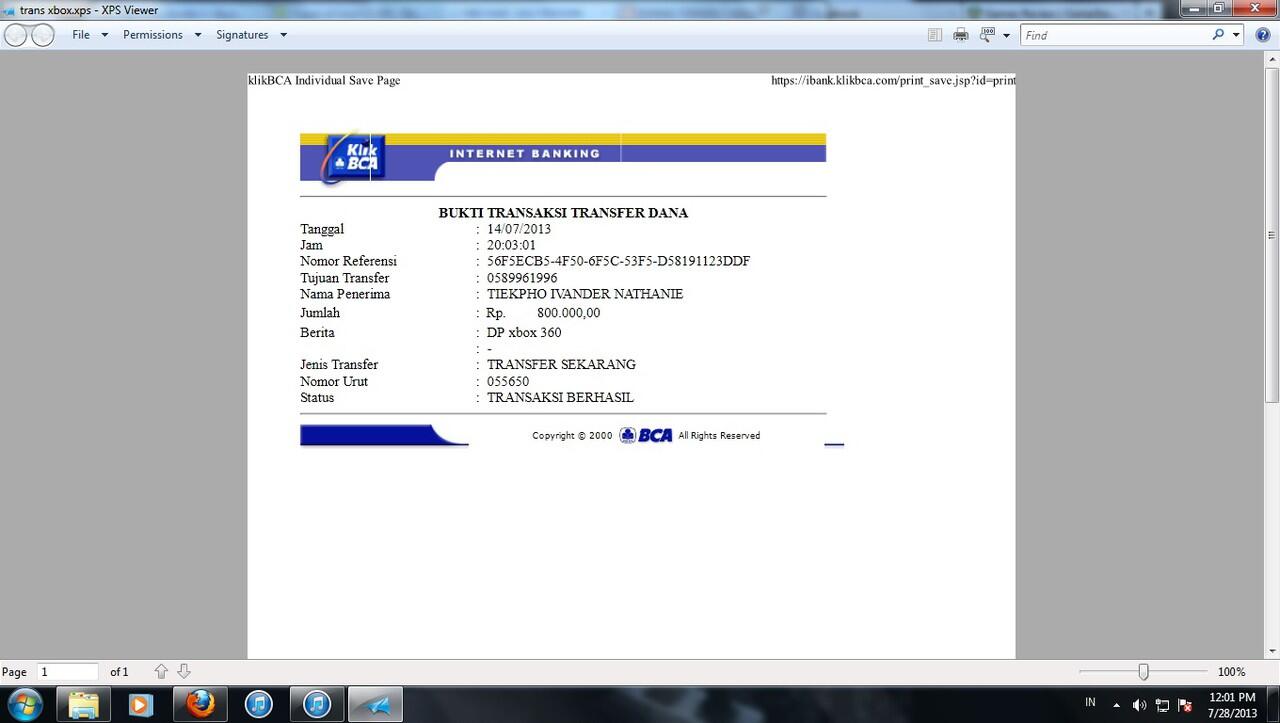The height and width of the screenshot is (723, 1280).
Task: Open Firefox from the taskbar
Action: pyautogui.click(x=200, y=704)
